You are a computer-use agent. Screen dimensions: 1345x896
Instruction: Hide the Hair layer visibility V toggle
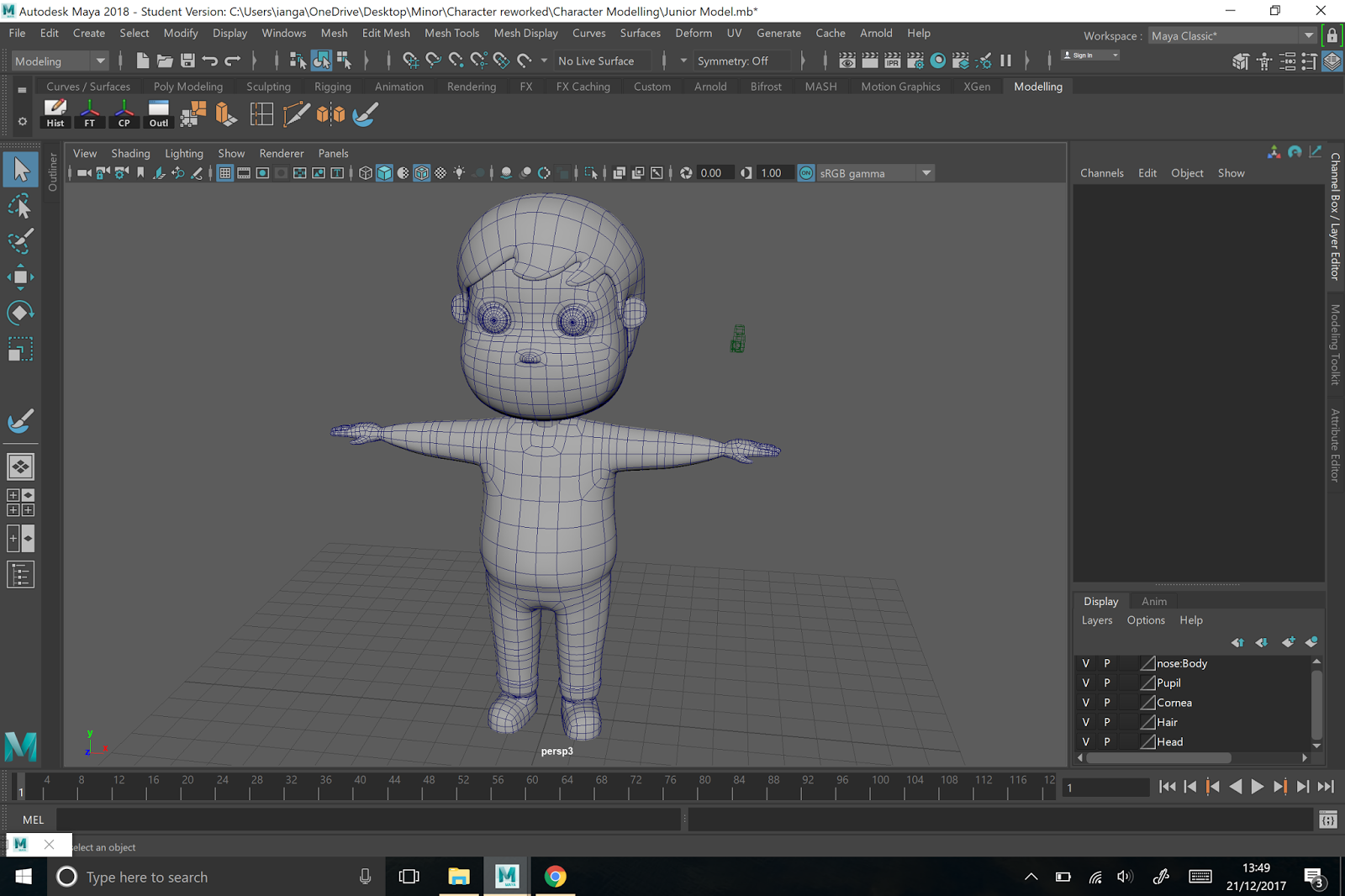tap(1085, 721)
